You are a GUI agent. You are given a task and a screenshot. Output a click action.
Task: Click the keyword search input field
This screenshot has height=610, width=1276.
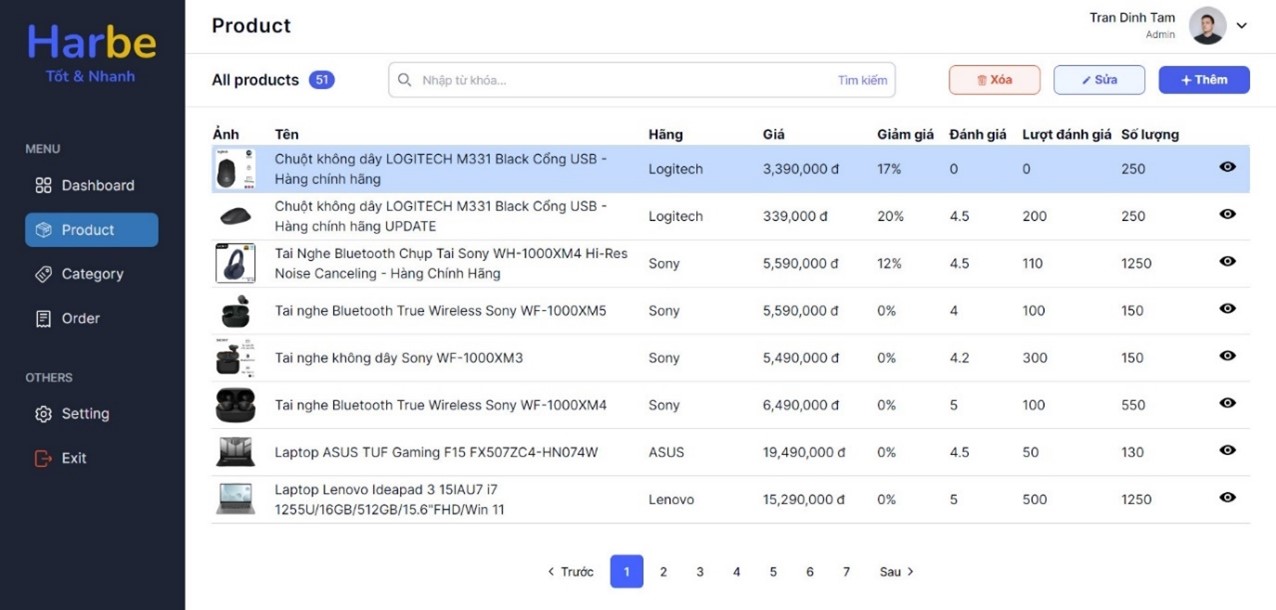[x=642, y=80]
